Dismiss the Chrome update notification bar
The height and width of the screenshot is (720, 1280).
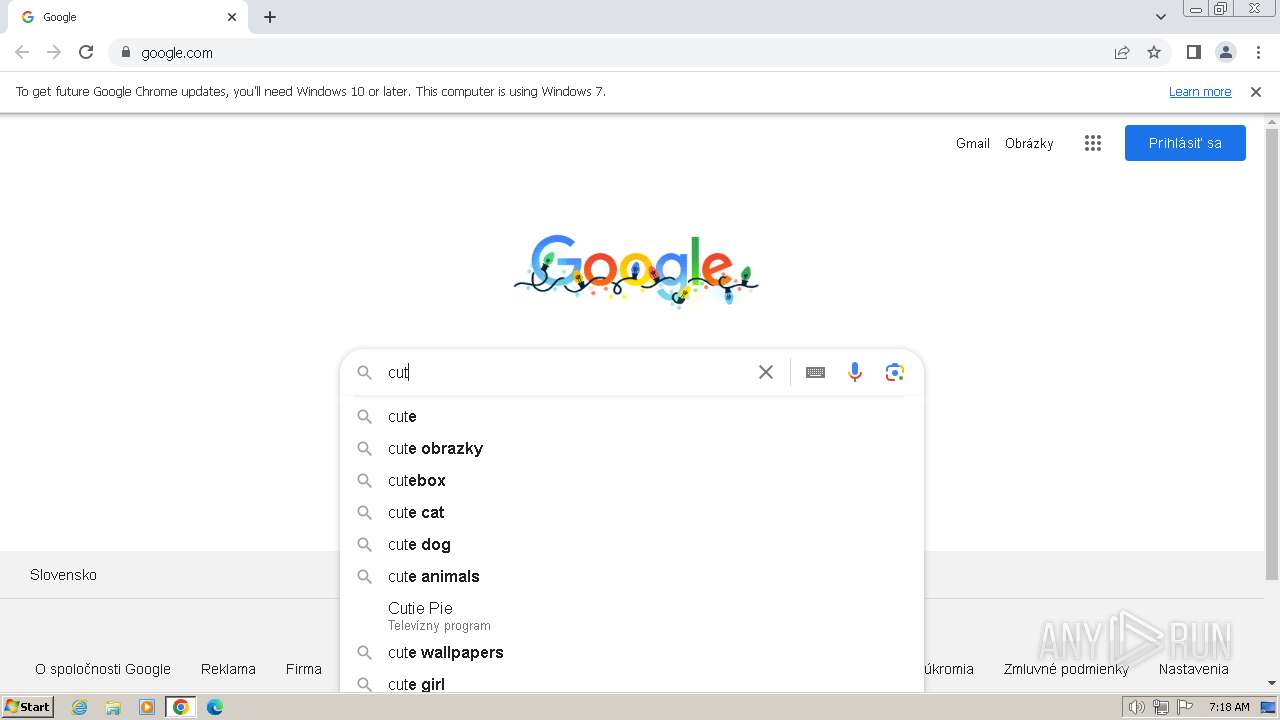click(1256, 91)
